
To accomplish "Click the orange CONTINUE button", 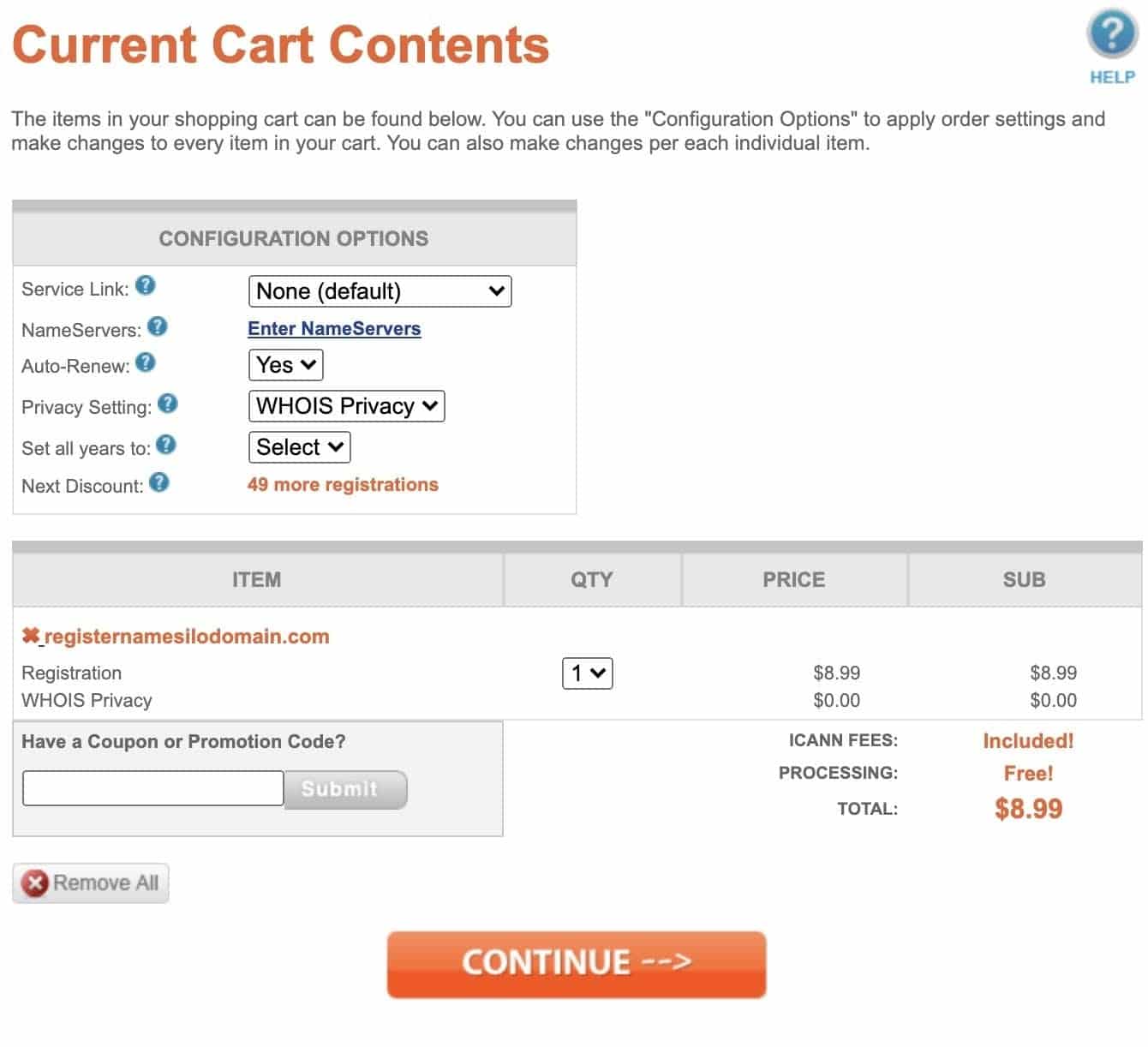I will click(577, 964).
